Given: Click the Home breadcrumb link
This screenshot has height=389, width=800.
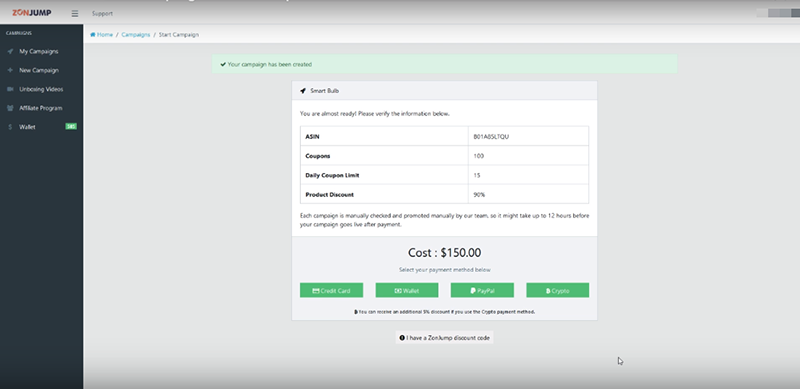Looking at the screenshot, I should point(102,35).
